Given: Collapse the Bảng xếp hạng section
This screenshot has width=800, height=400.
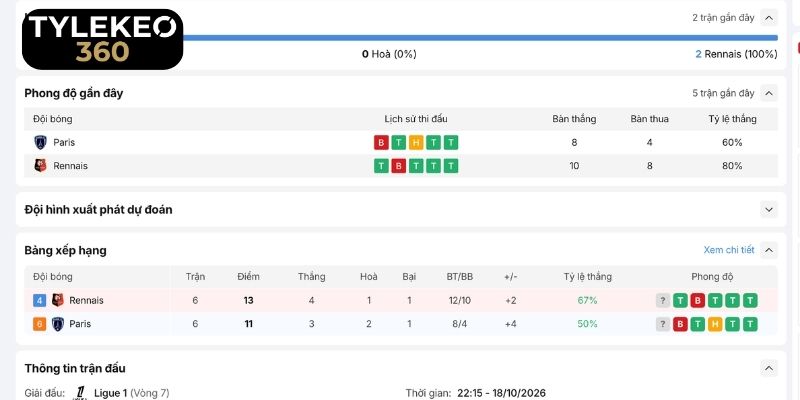Looking at the screenshot, I should (769, 250).
